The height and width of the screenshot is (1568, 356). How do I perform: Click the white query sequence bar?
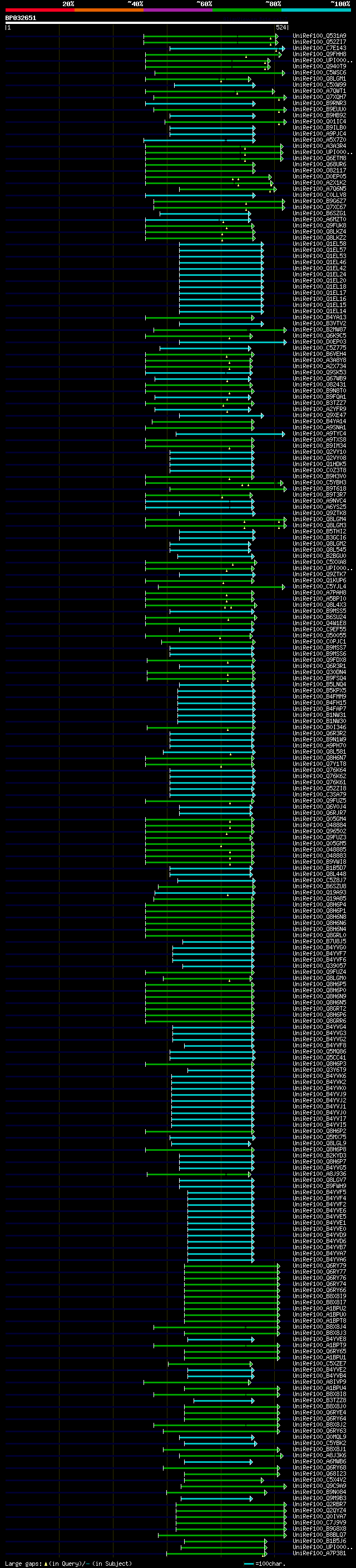147,23
